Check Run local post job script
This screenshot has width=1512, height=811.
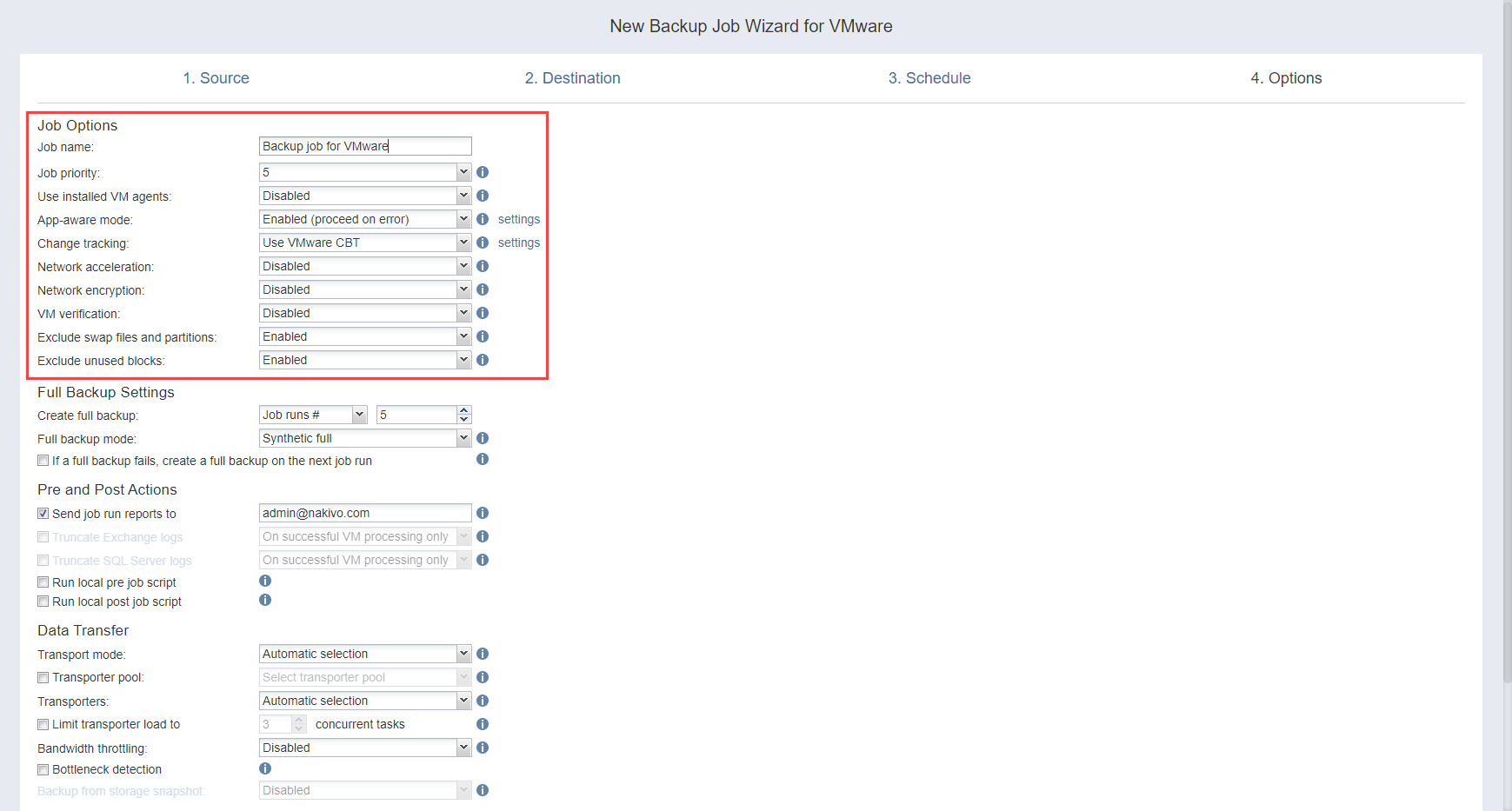(x=43, y=602)
